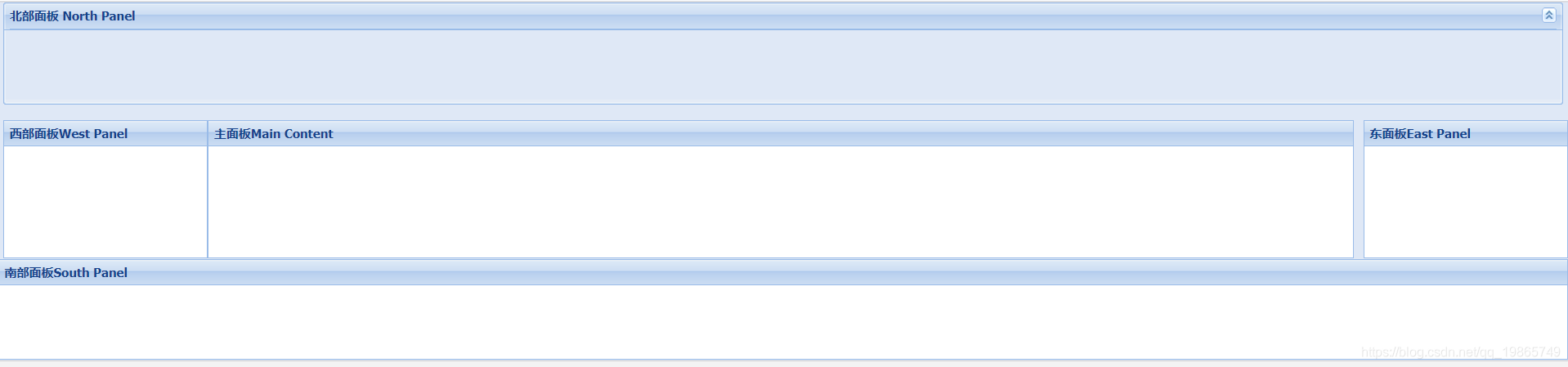Screen dimensions: 1568x367
Task: Collapse the North Panel with the double-arrow icon
Action: coord(1548,16)
